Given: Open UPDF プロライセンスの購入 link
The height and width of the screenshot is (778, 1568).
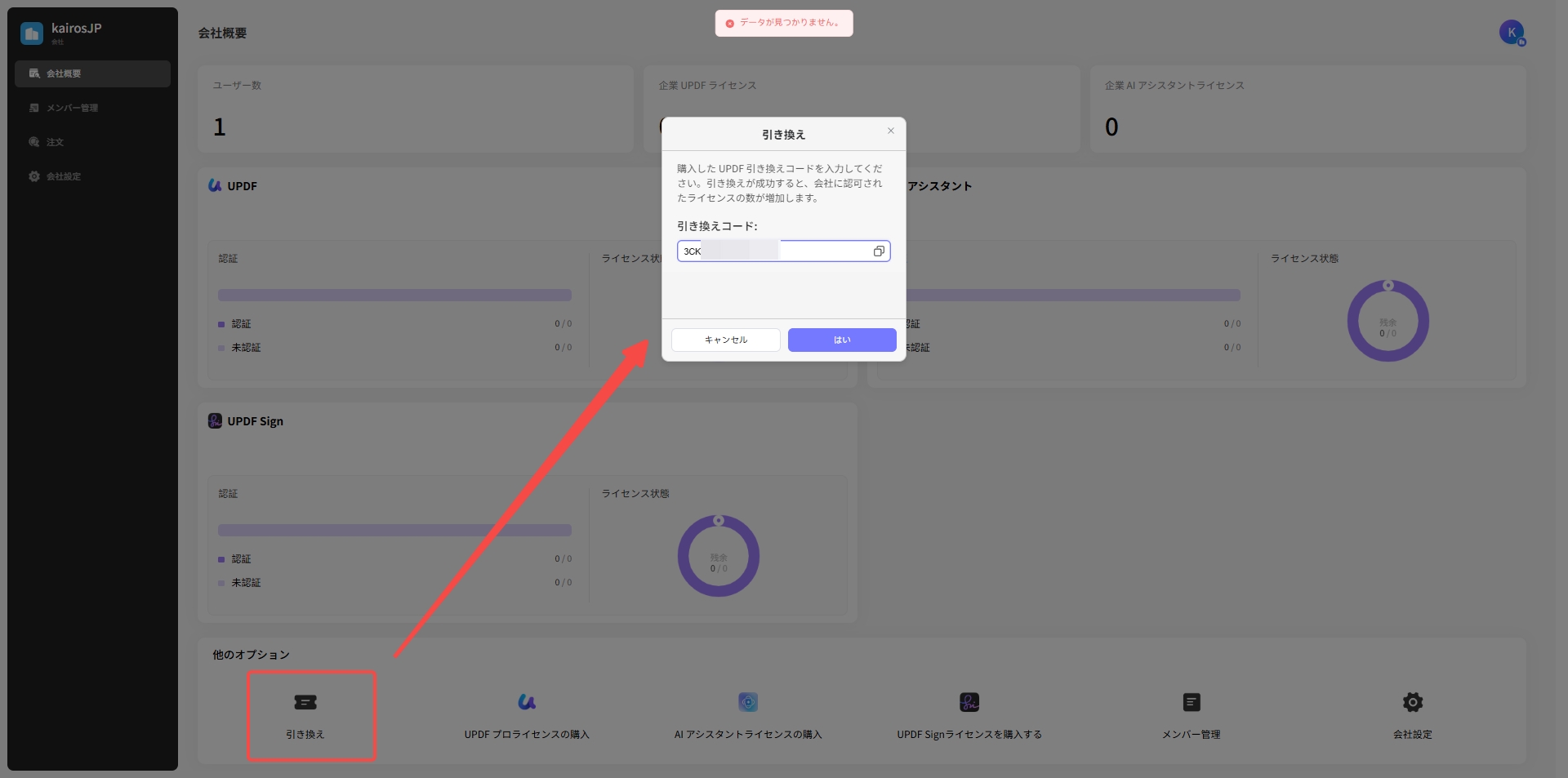Looking at the screenshot, I should [x=527, y=735].
